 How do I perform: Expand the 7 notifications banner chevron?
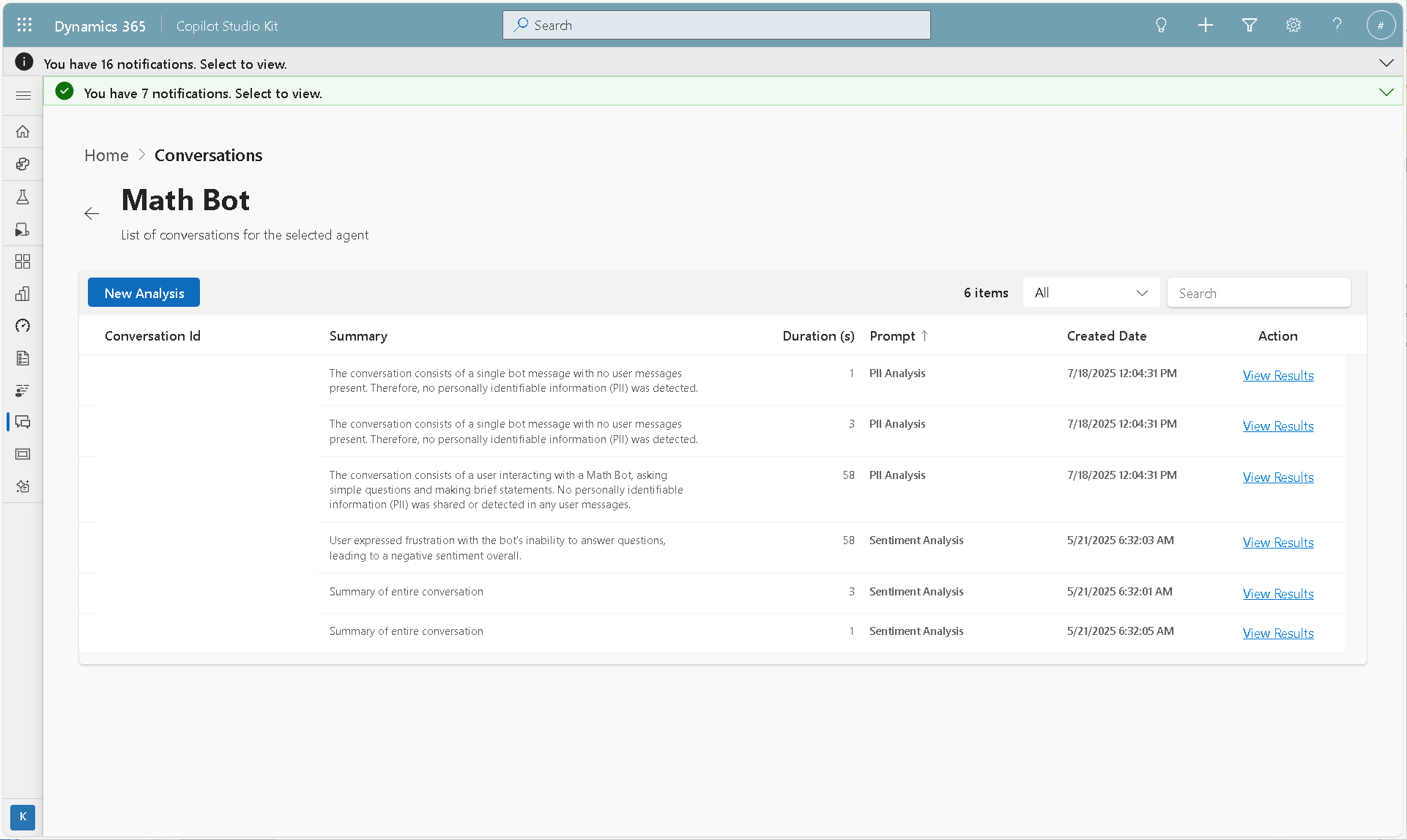[x=1386, y=92]
